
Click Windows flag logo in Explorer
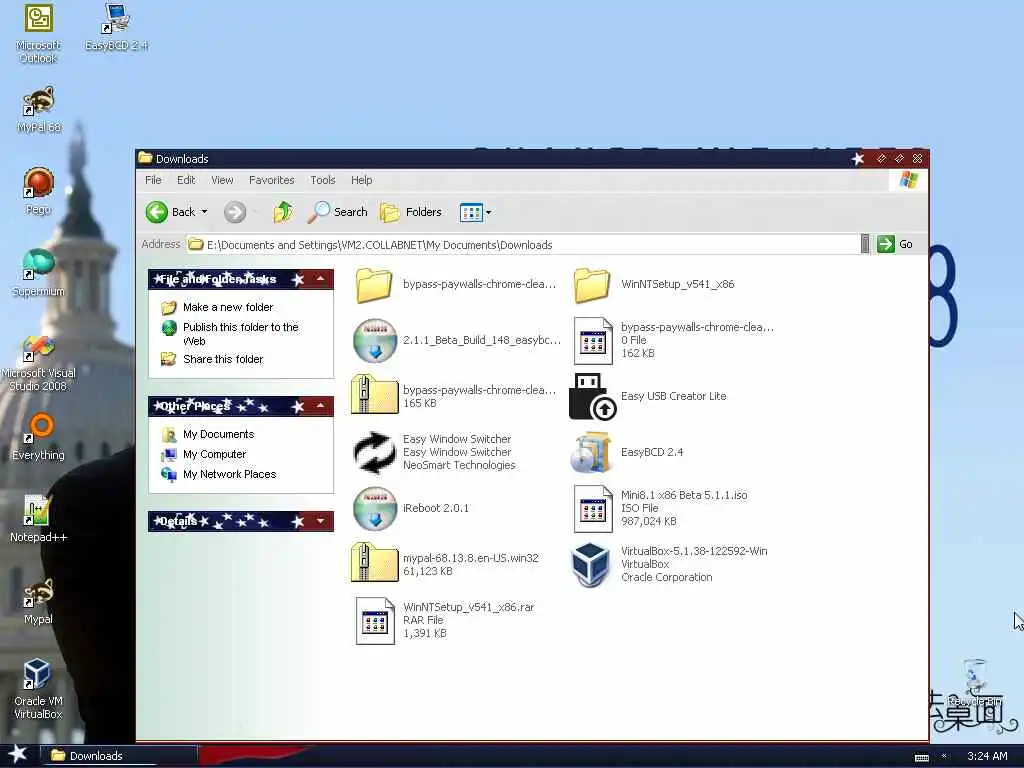pyautogui.click(x=908, y=180)
